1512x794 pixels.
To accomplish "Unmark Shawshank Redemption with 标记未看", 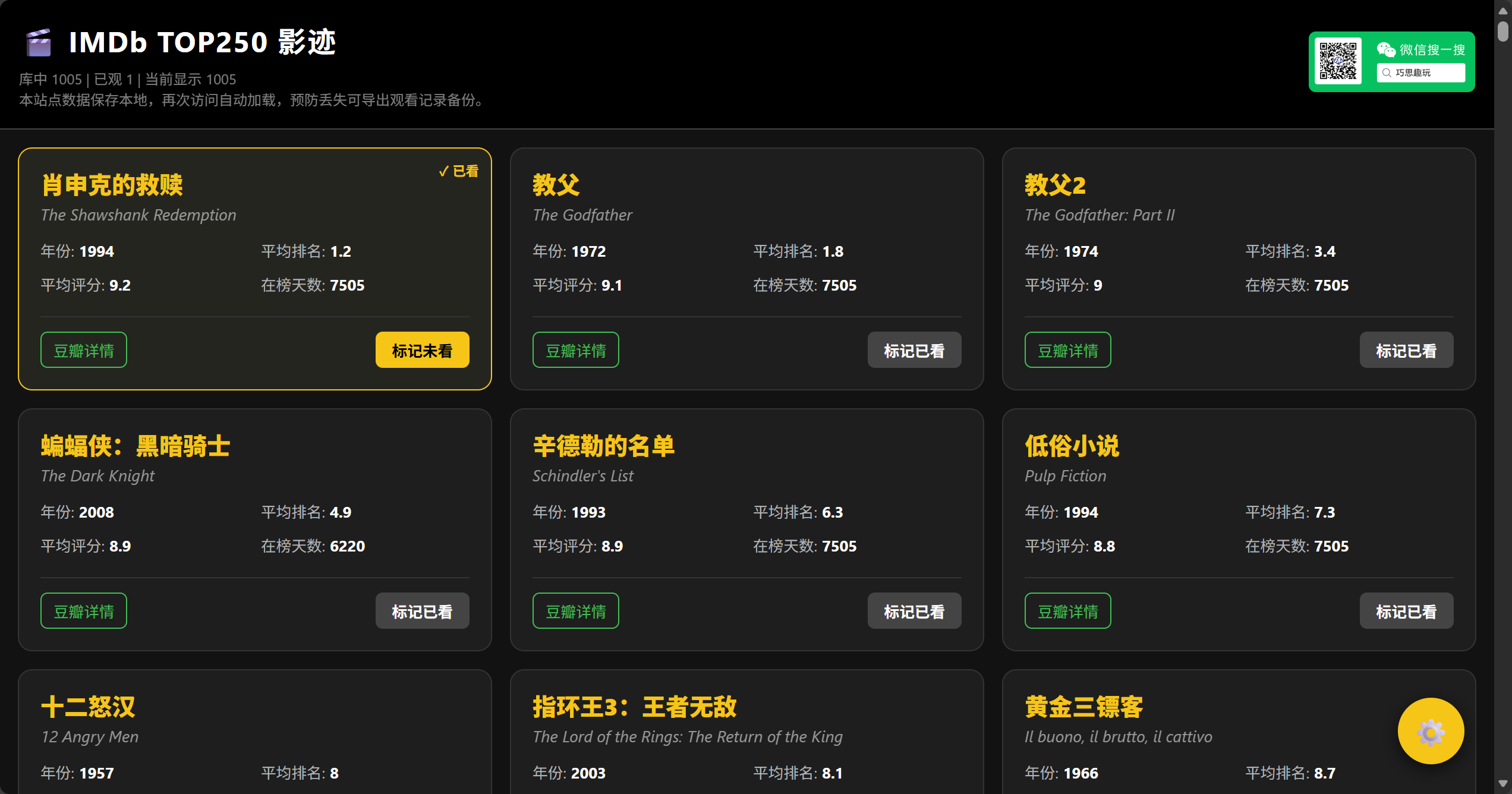I will tap(422, 350).
